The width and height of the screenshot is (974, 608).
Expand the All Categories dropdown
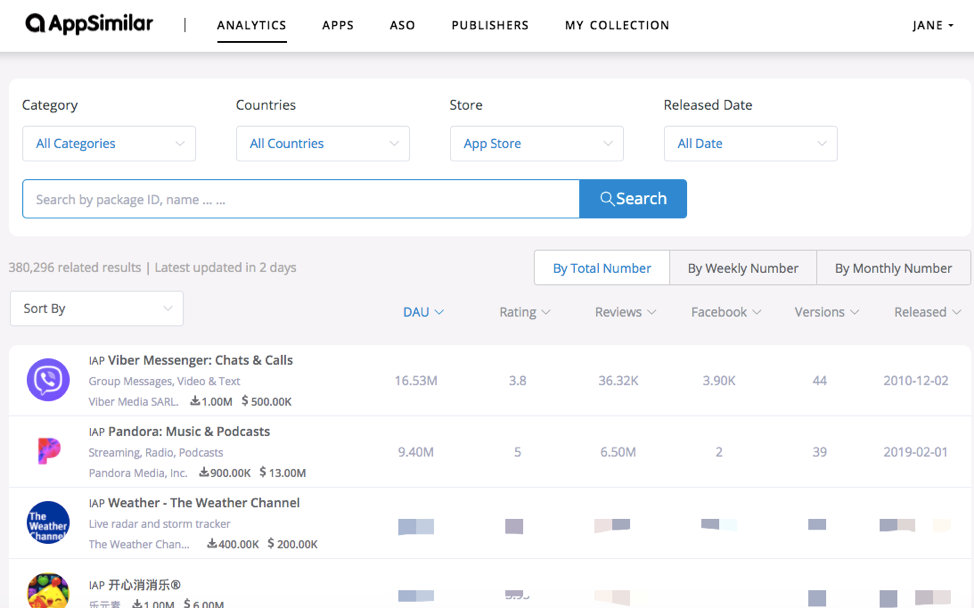[109, 144]
